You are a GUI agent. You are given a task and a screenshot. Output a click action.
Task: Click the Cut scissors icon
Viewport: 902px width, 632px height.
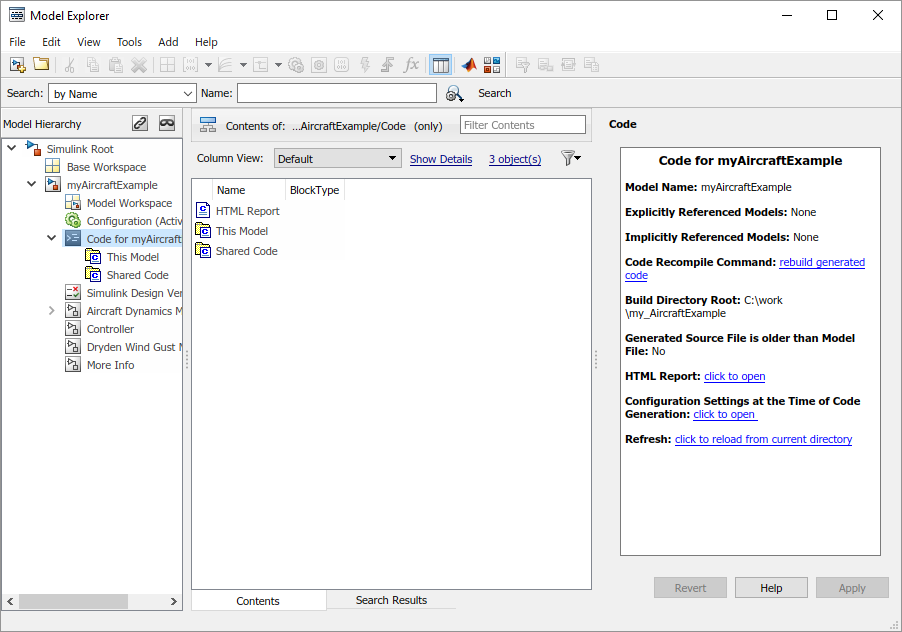point(70,65)
